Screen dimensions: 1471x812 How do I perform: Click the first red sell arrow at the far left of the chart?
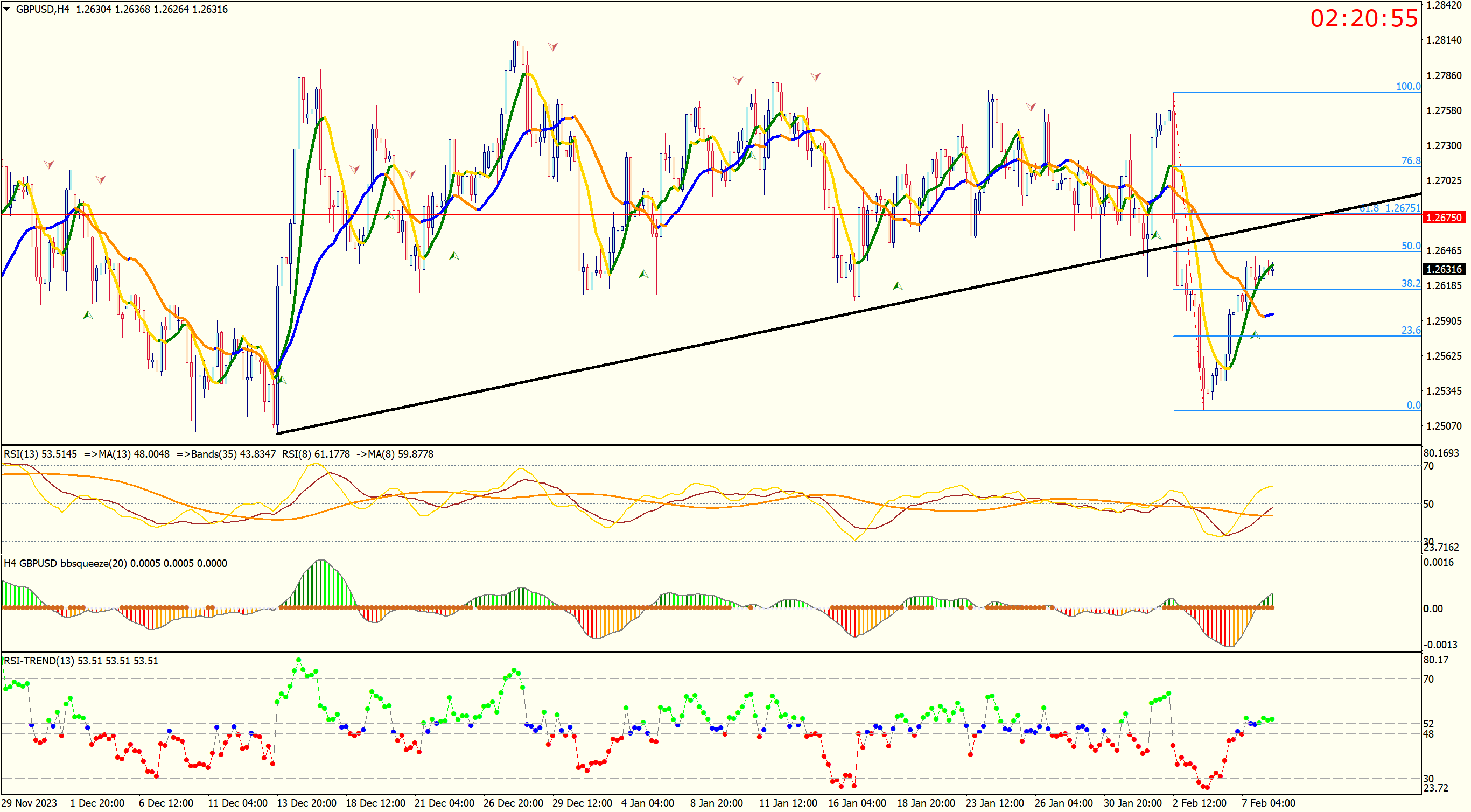(49, 164)
